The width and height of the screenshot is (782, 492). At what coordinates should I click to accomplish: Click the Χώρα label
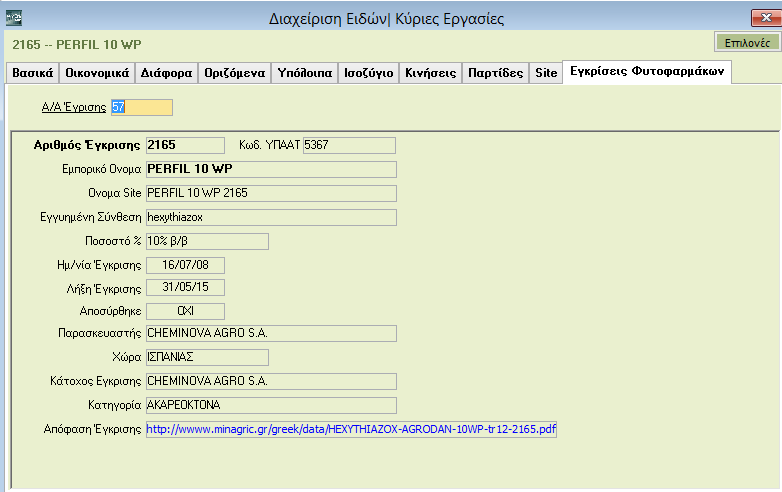(126, 357)
